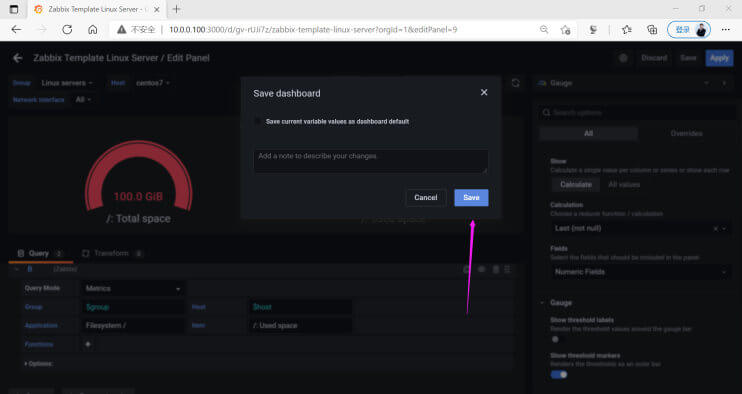The height and width of the screenshot is (394, 742).
Task: Click the browser profile sign-in button
Action: [x=689, y=30]
